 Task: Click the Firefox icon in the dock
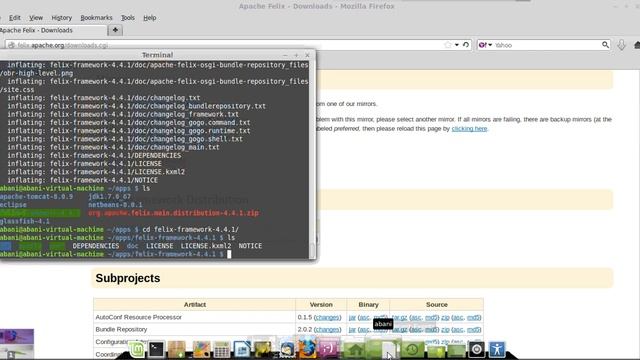coord(307,349)
